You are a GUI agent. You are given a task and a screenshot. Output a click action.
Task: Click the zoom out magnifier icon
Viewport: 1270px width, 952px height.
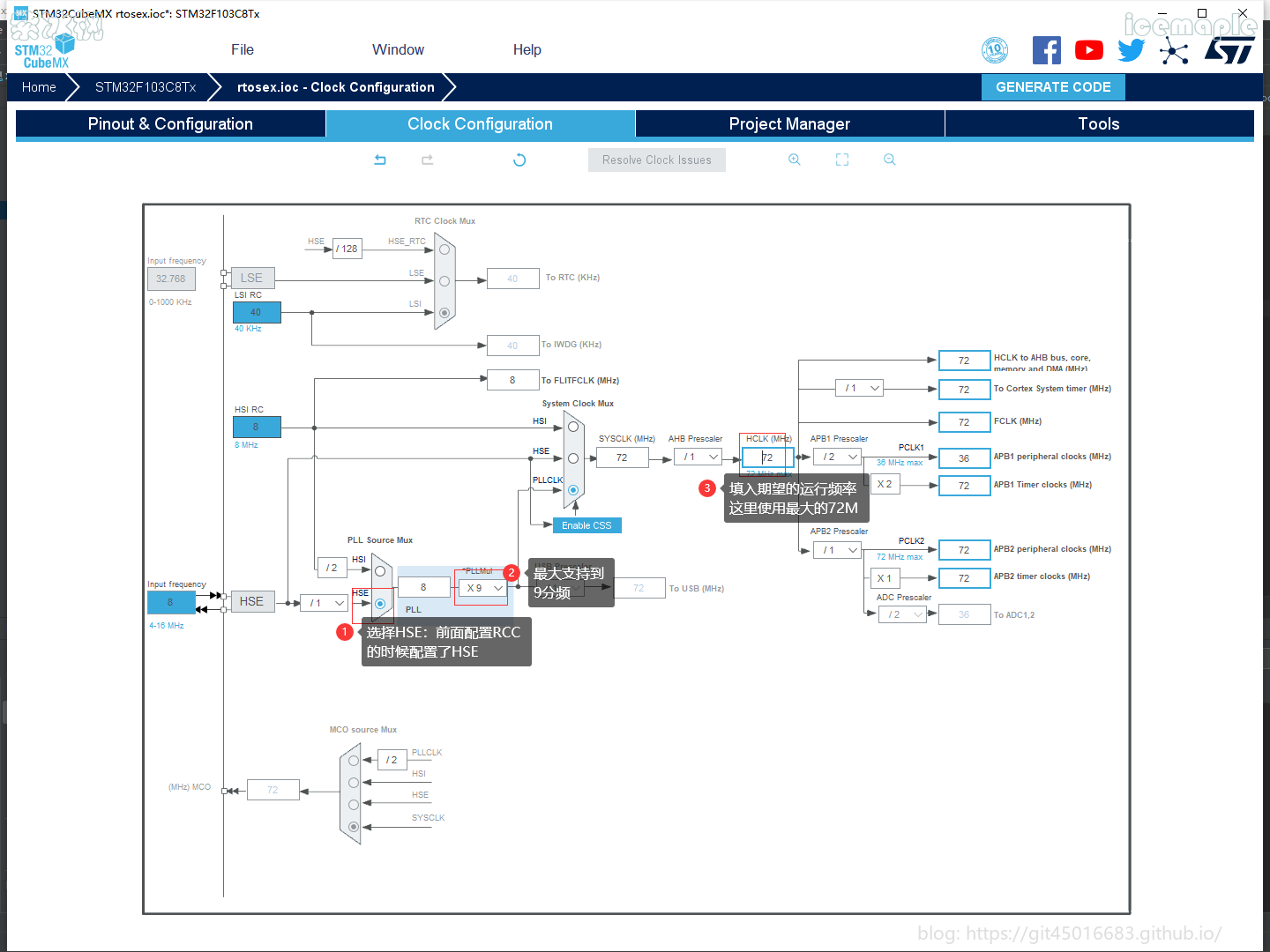[890, 160]
